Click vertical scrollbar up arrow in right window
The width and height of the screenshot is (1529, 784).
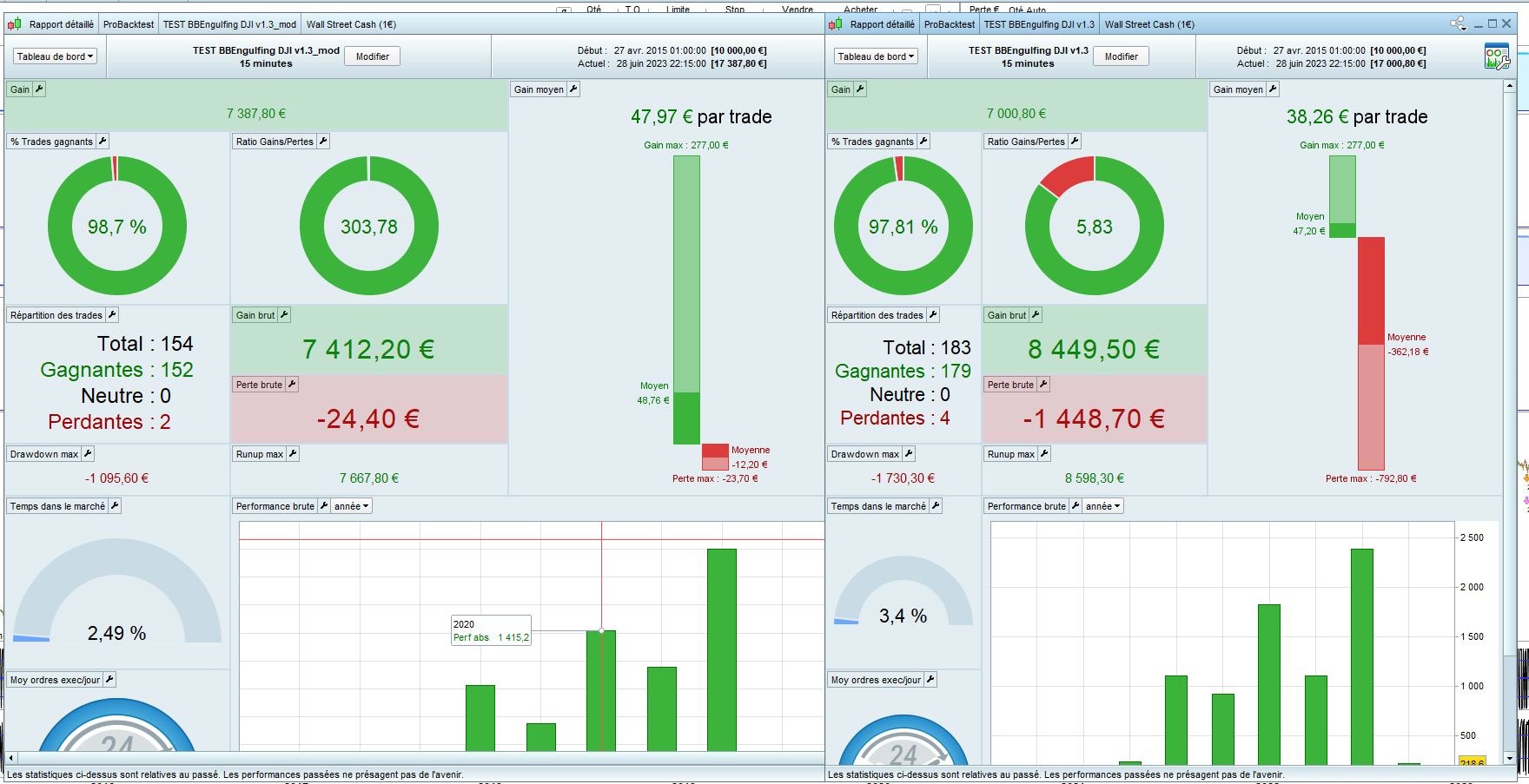[1510, 86]
